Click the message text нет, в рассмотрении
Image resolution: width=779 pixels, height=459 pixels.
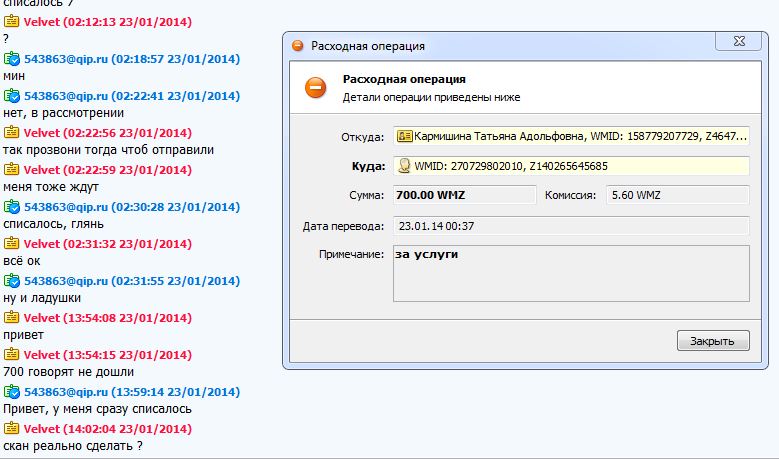(x=64, y=113)
